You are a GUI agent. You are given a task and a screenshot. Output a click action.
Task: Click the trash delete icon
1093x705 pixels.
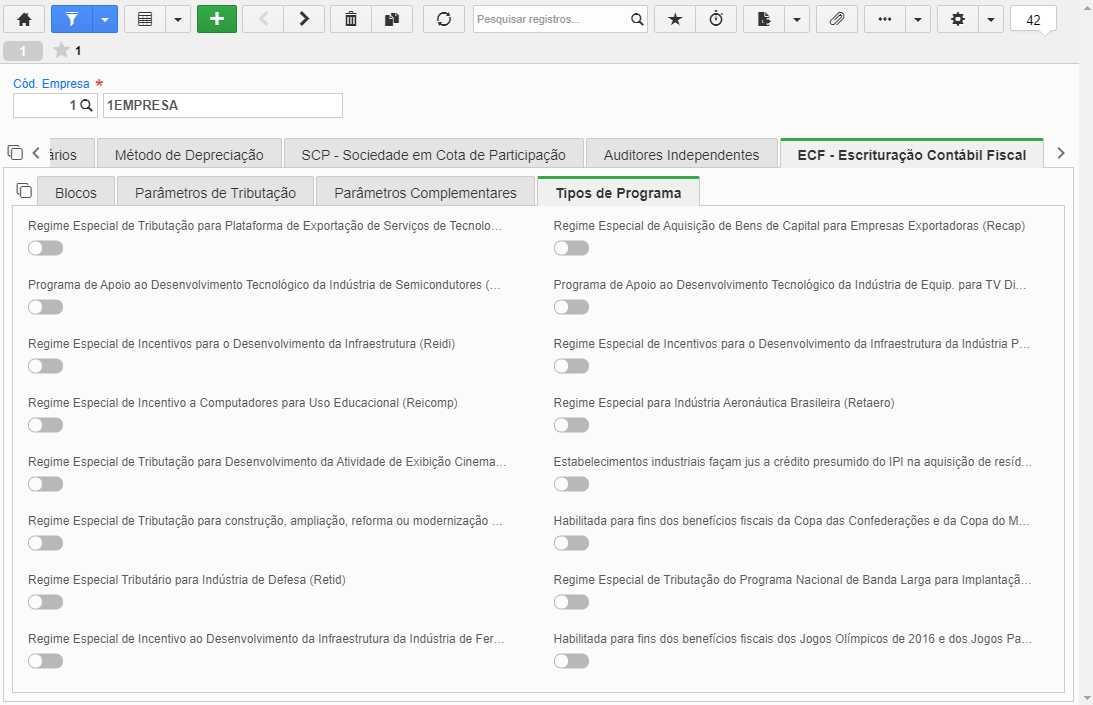pos(351,20)
